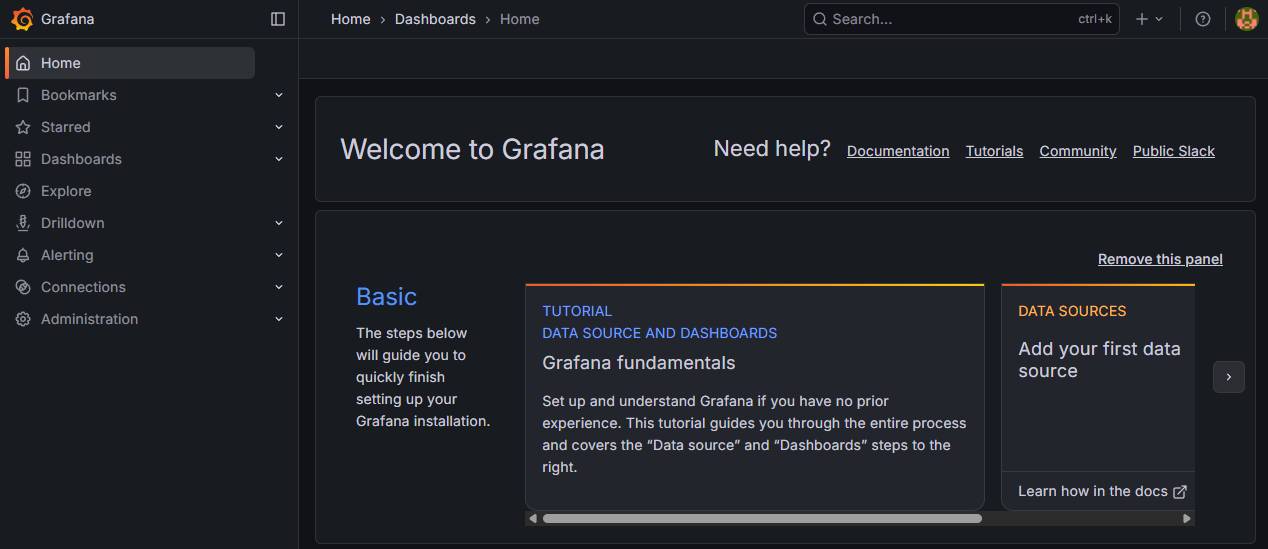Click the Starred star icon
Screen dimensions: 1268x549
click(x=23, y=127)
